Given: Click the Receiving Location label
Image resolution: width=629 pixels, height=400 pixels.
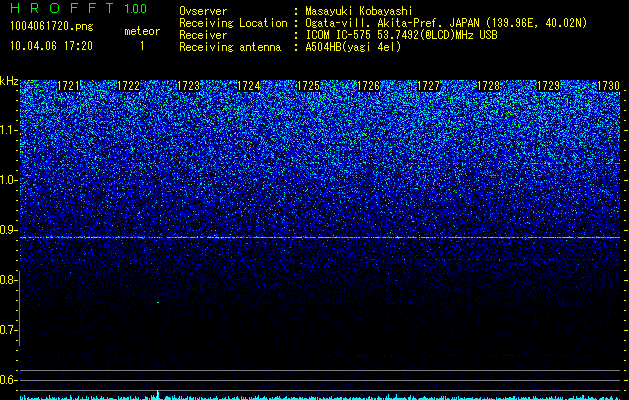Looking at the screenshot, I should (233, 23).
